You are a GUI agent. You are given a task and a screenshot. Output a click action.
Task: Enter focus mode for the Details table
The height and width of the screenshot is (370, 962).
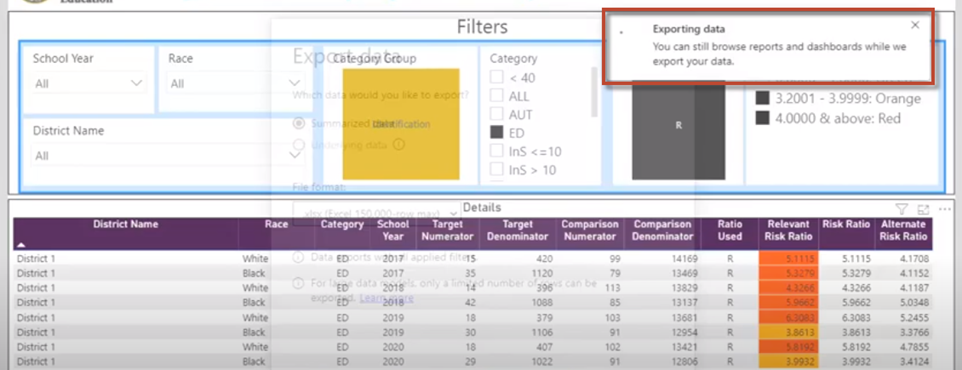pyautogui.click(x=923, y=209)
